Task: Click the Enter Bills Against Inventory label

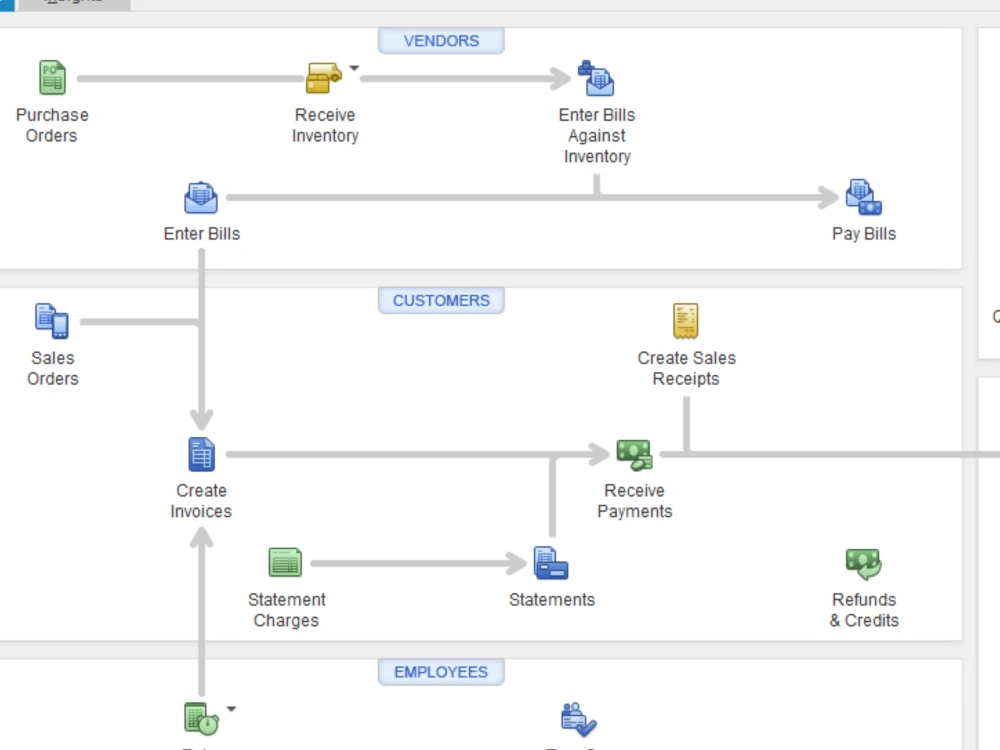Action: [x=597, y=135]
